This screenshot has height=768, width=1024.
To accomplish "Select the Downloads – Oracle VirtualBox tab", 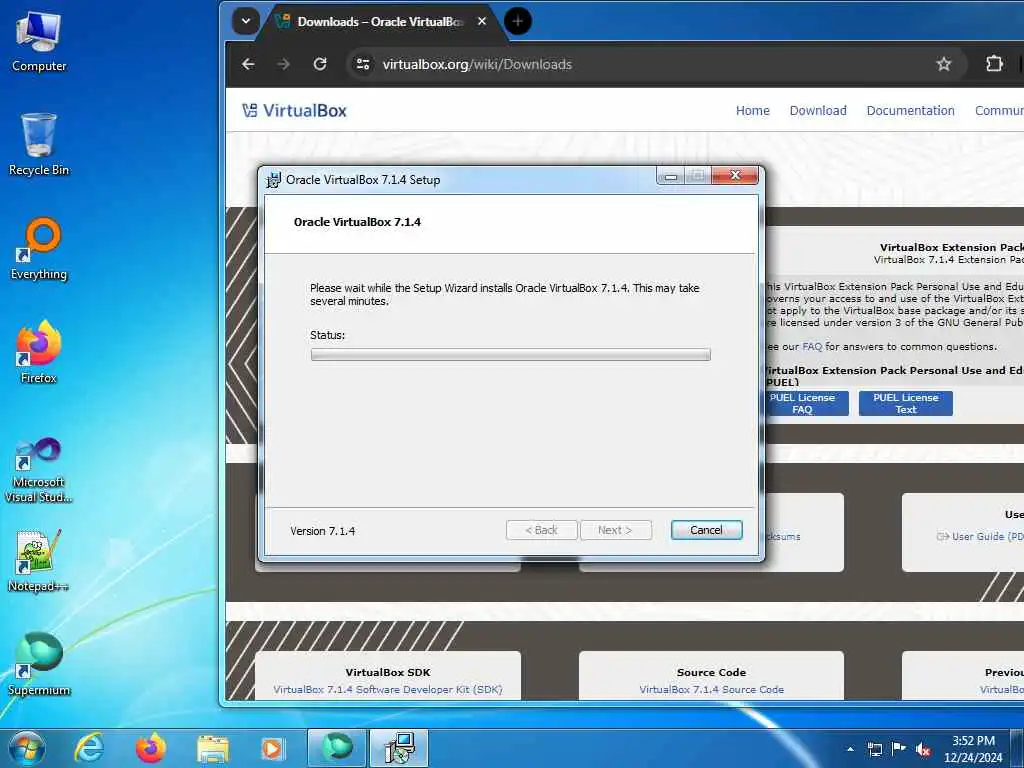I will tap(382, 22).
